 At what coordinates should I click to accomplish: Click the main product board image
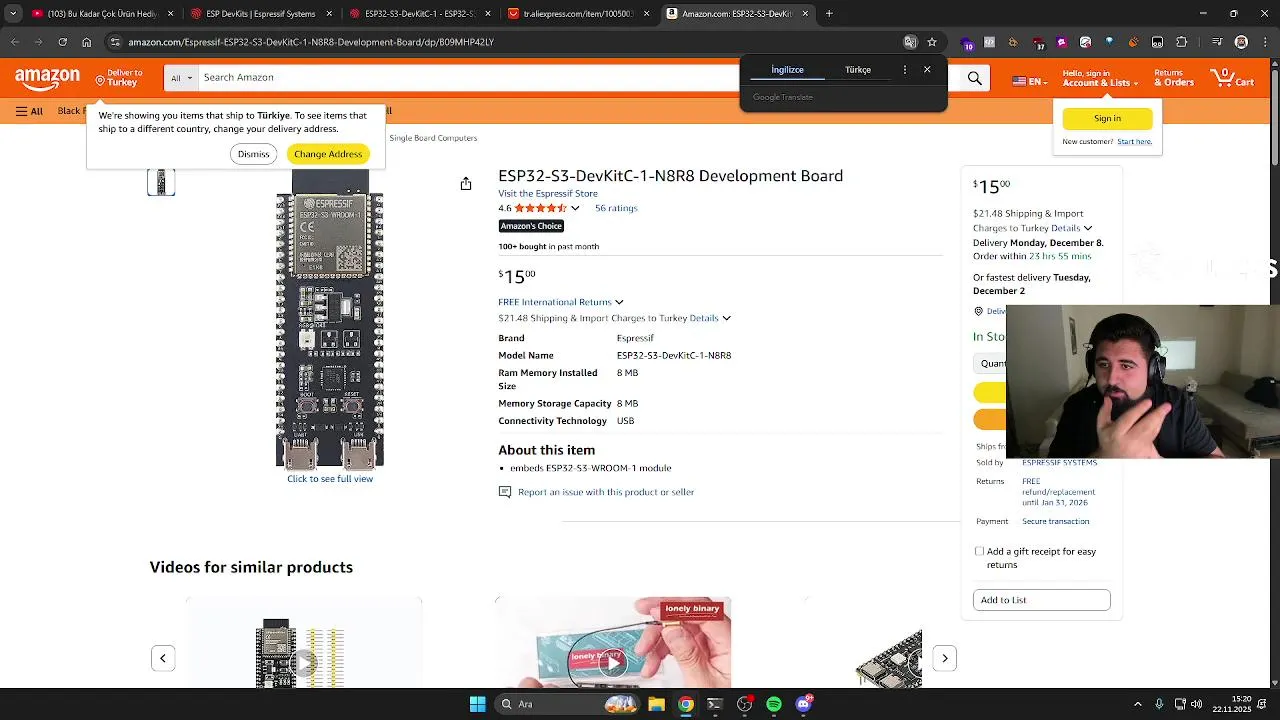[330, 319]
